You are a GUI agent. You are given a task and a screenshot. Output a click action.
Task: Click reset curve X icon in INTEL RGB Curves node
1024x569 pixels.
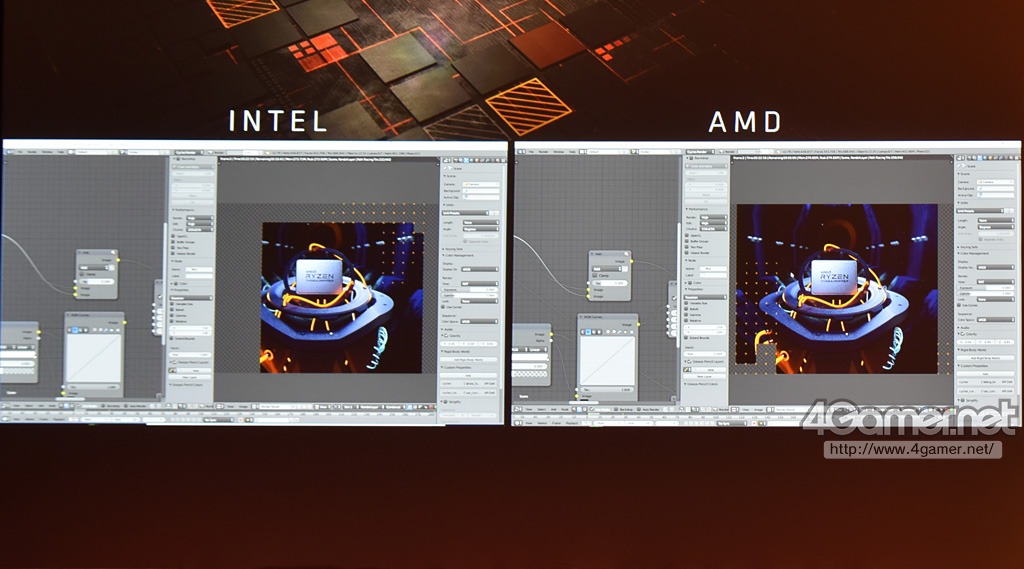point(118,330)
